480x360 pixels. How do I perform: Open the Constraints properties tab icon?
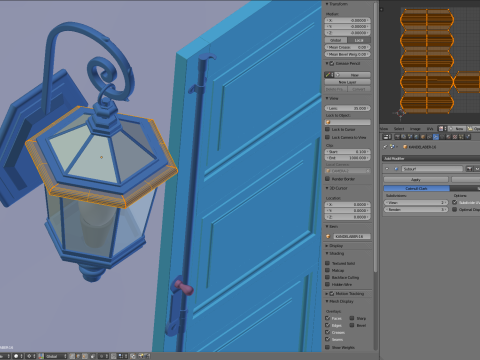pyautogui.click(x=429, y=137)
